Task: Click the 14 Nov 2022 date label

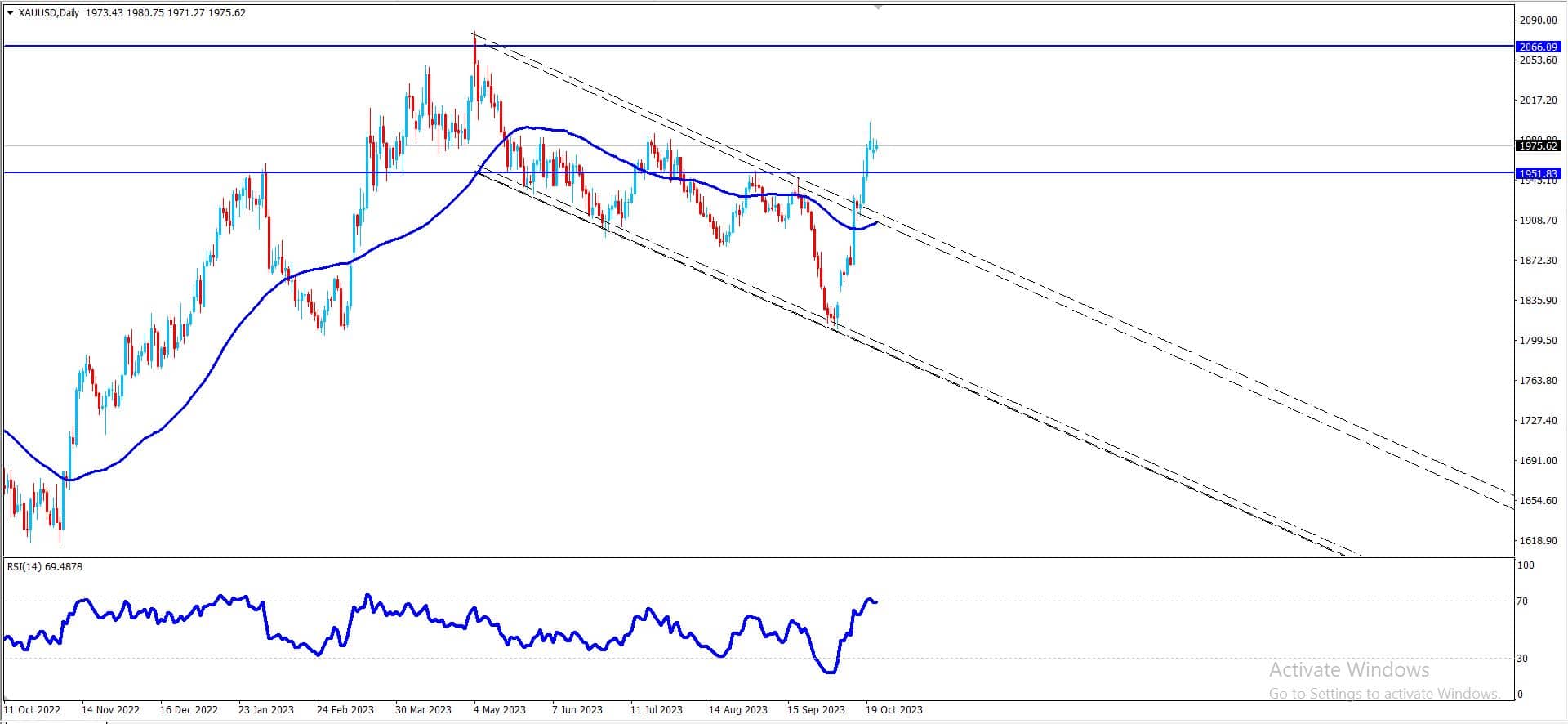Action: 110,709
